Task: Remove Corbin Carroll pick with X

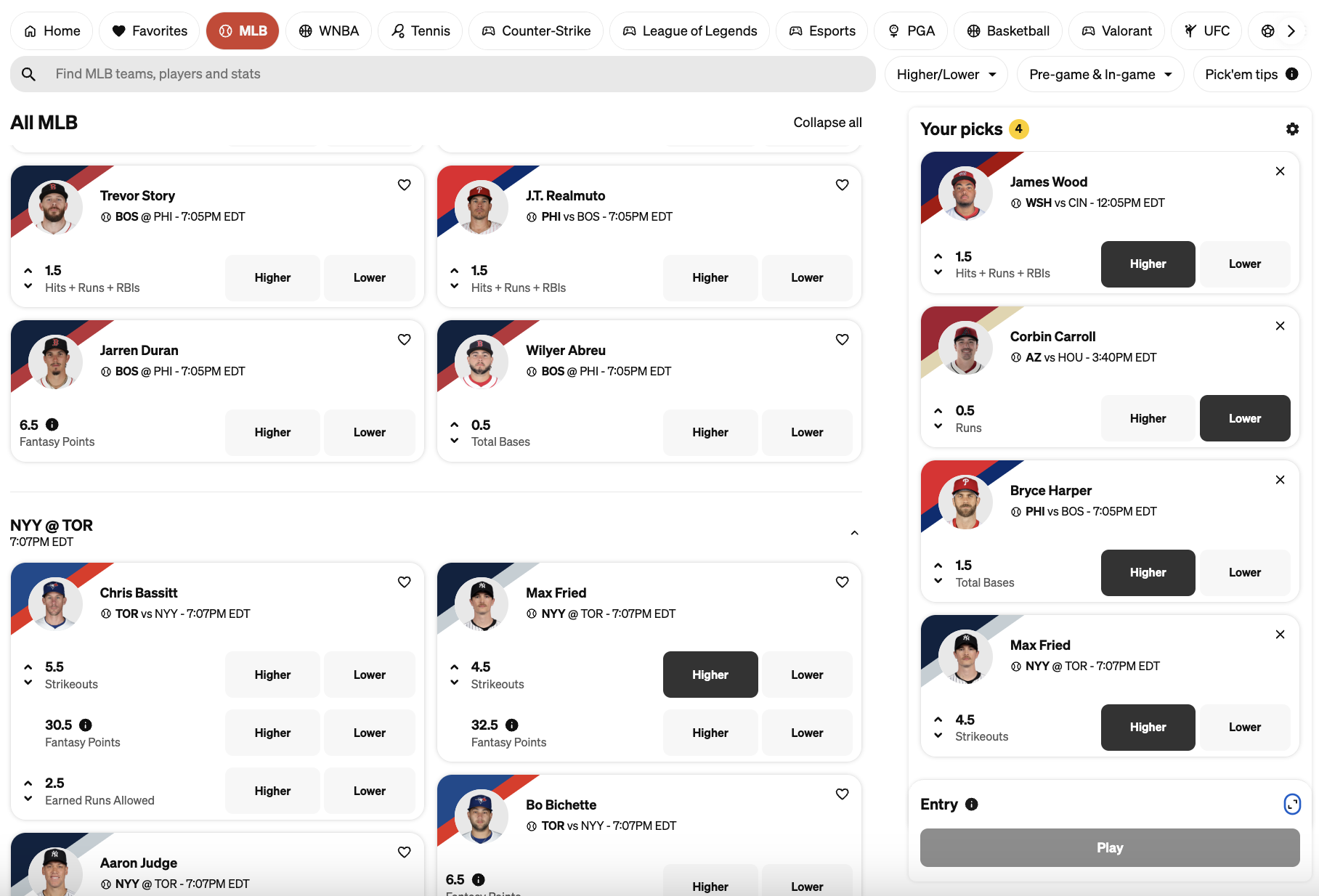Action: (x=1281, y=326)
